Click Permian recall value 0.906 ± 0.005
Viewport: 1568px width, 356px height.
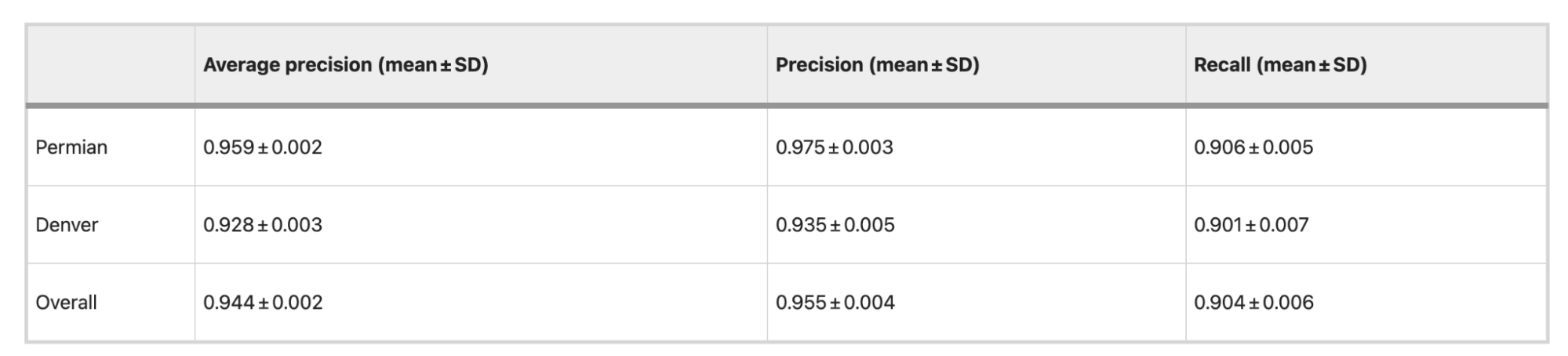click(x=1253, y=147)
